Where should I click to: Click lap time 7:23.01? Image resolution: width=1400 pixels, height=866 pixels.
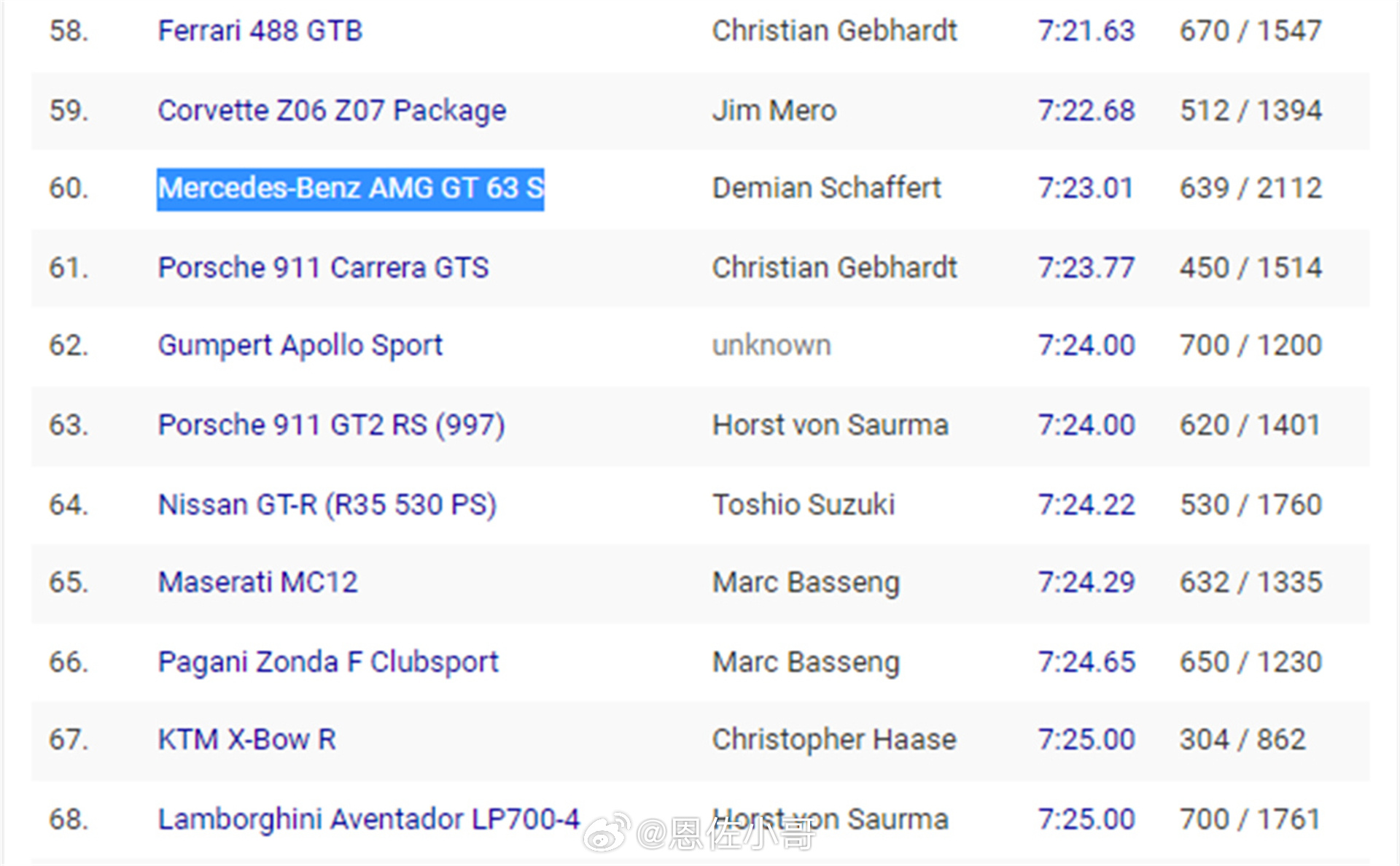[1086, 188]
